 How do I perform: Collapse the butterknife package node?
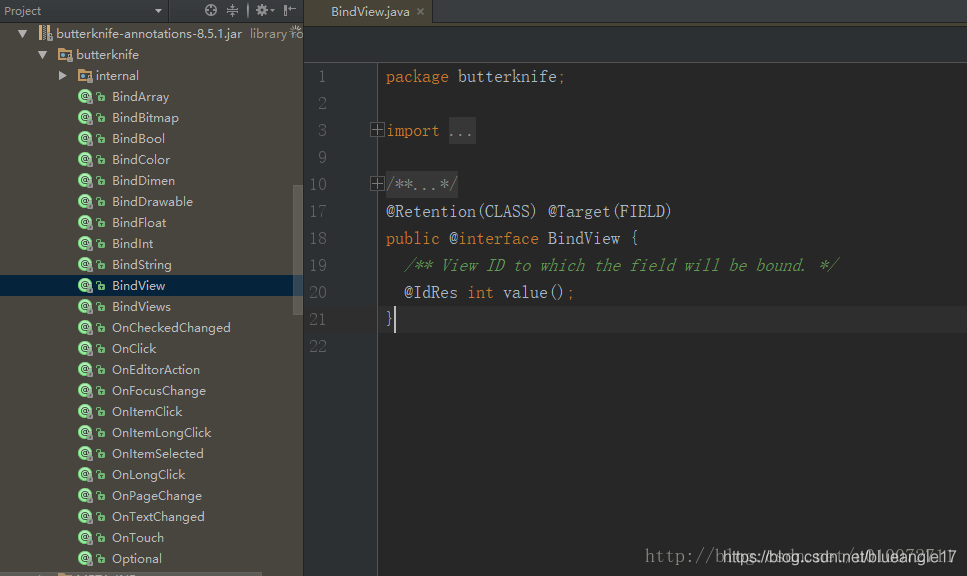43,55
